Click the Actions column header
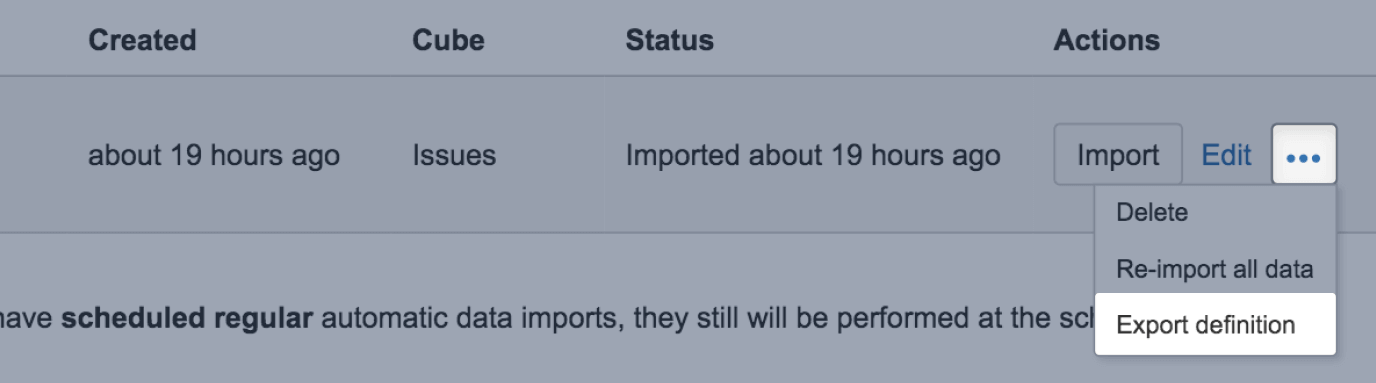 [1107, 41]
